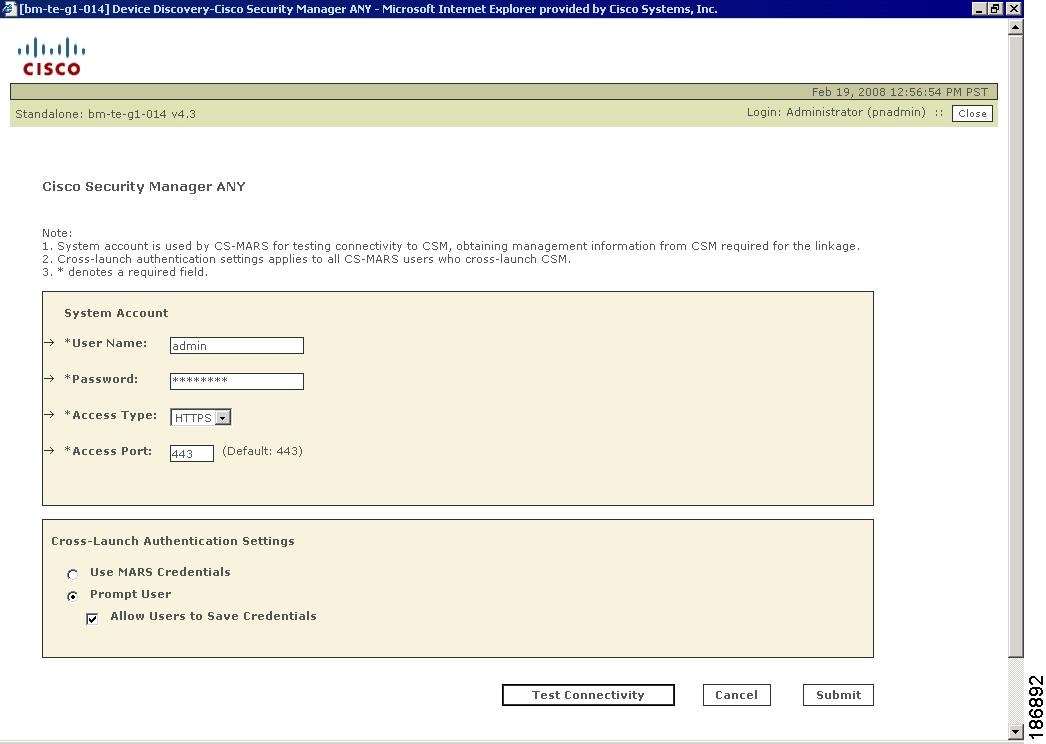The height and width of the screenshot is (744, 1046).
Task: Open the Access Type HTTPS dropdown
Action: tap(201, 417)
